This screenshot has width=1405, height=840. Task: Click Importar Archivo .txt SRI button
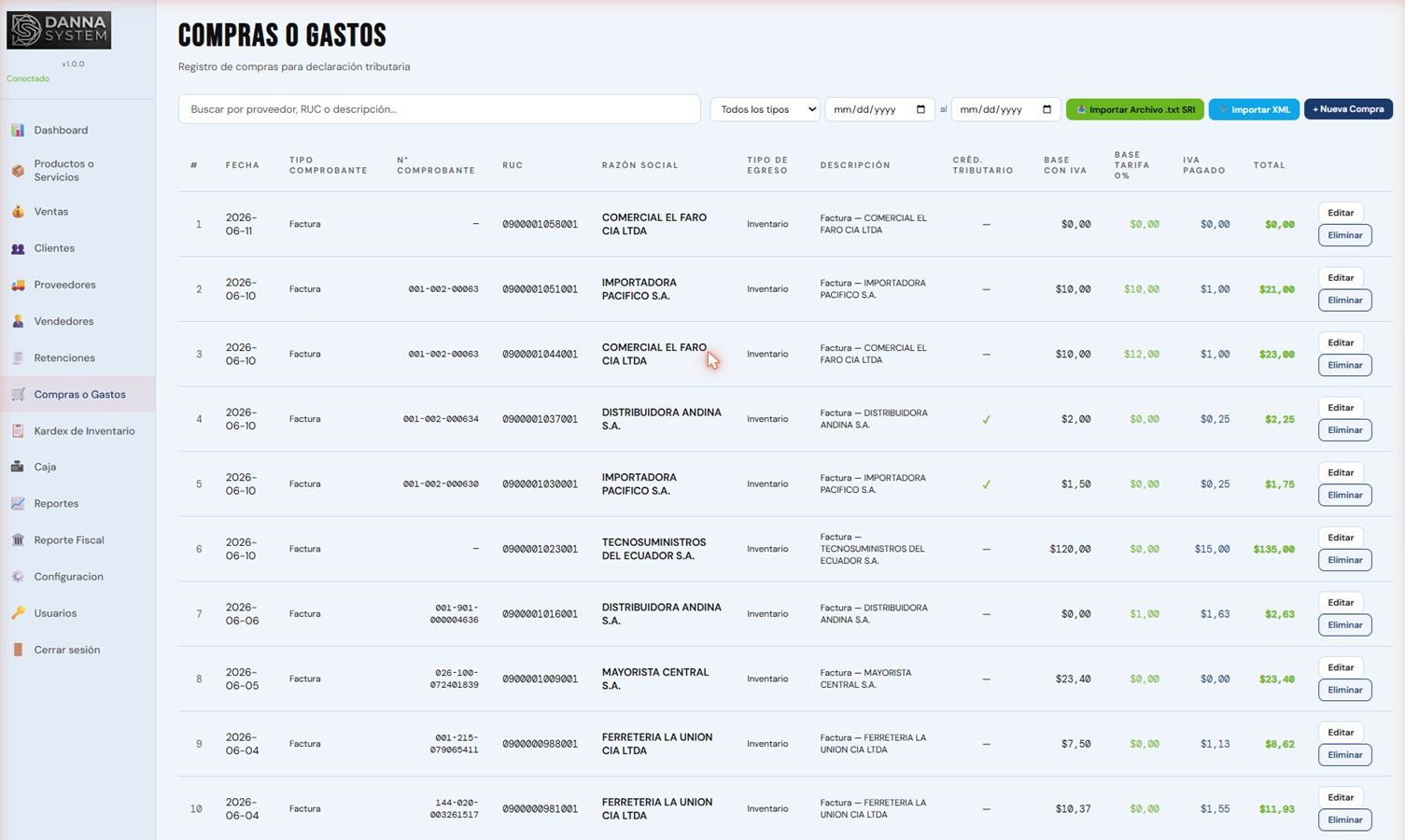(1135, 109)
